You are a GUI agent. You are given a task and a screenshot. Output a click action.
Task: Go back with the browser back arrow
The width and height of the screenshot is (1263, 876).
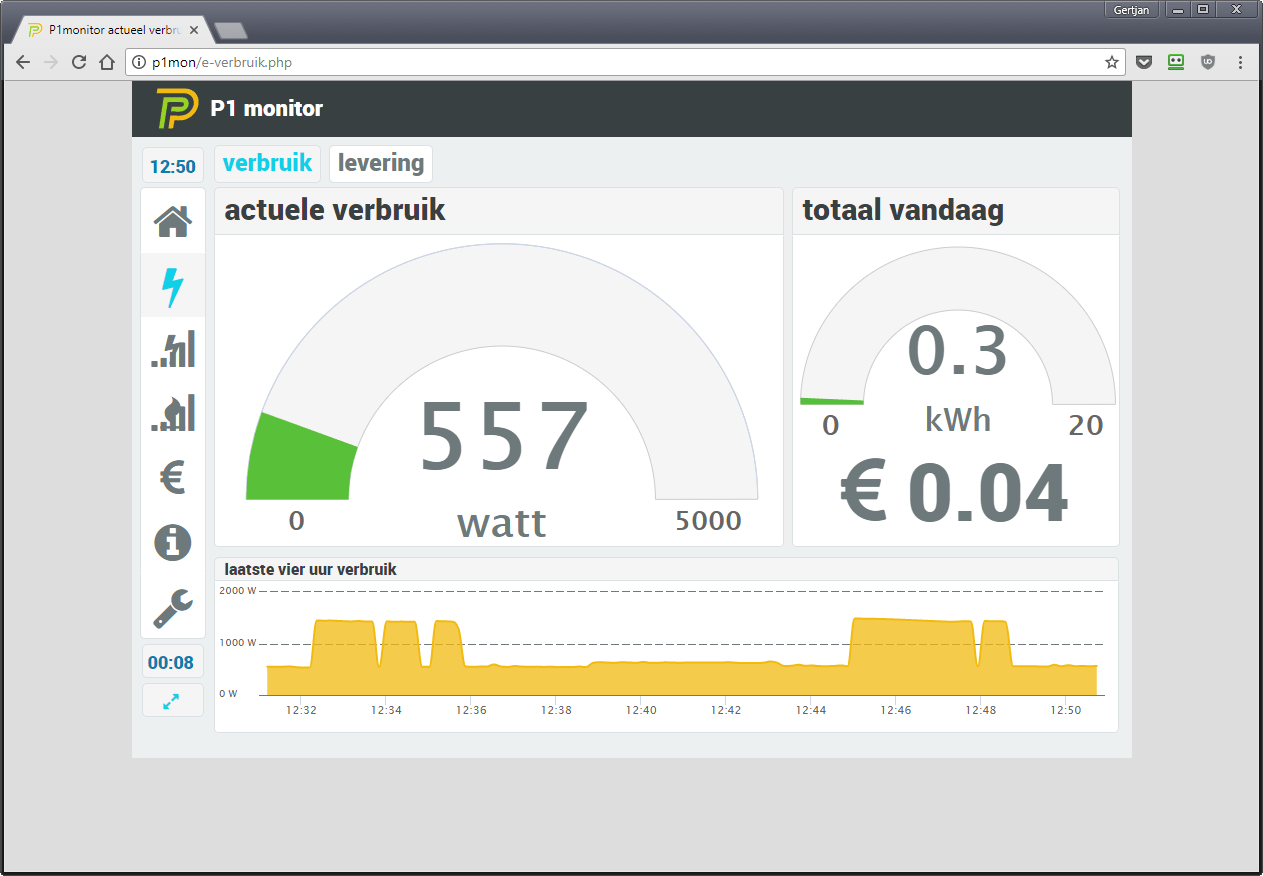point(23,62)
